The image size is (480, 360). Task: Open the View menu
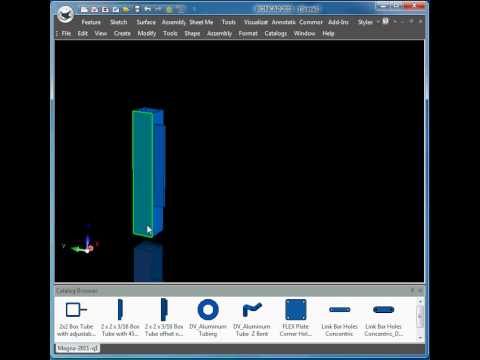coord(100,33)
